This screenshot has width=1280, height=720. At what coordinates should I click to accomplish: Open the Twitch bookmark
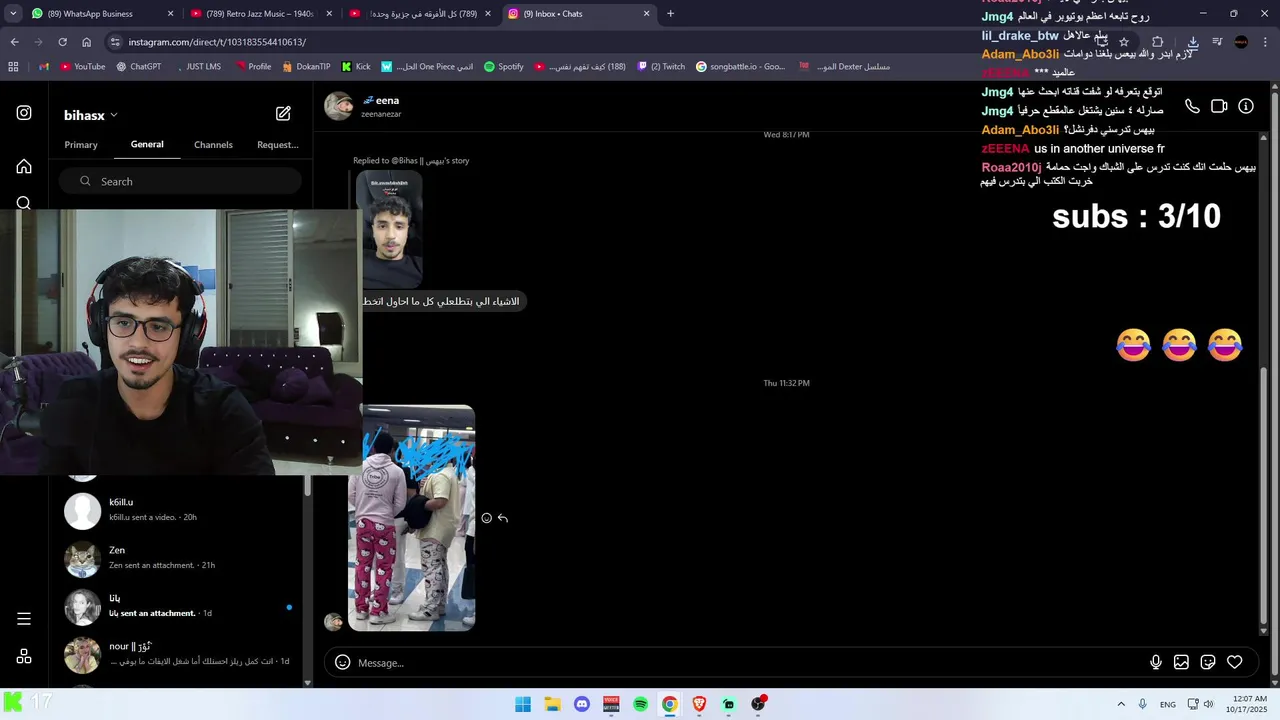pos(661,67)
